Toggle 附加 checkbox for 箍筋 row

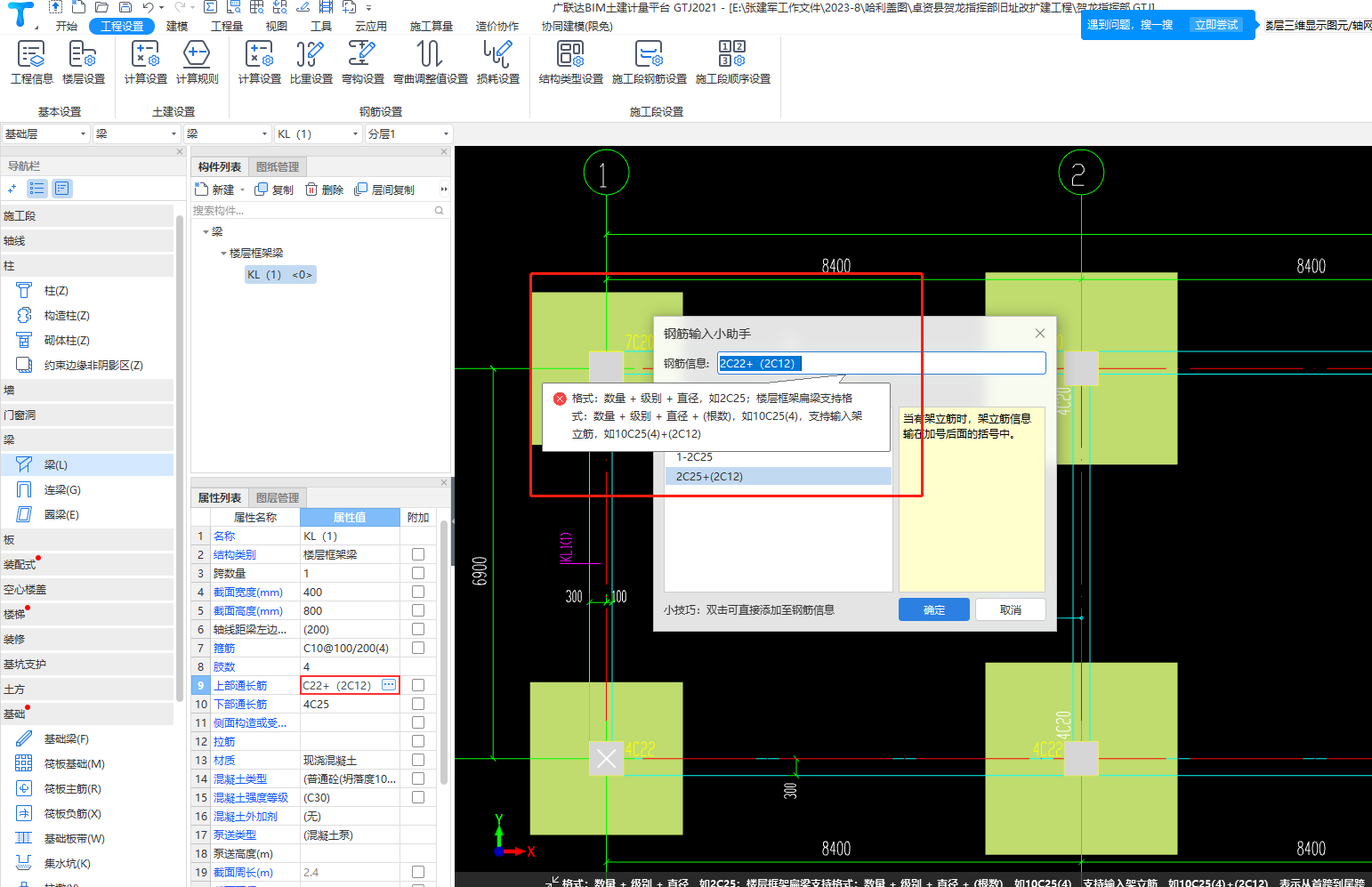[x=418, y=648]
